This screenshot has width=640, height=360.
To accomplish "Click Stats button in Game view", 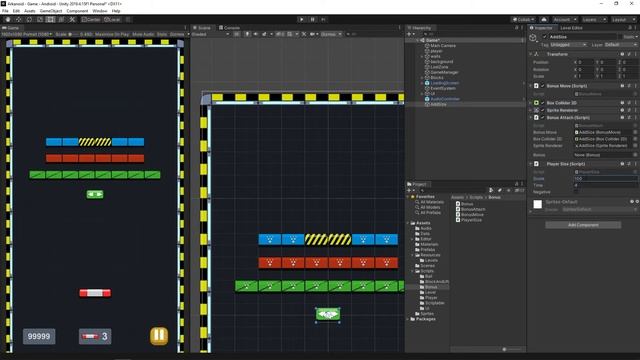I will click(162, 34).
